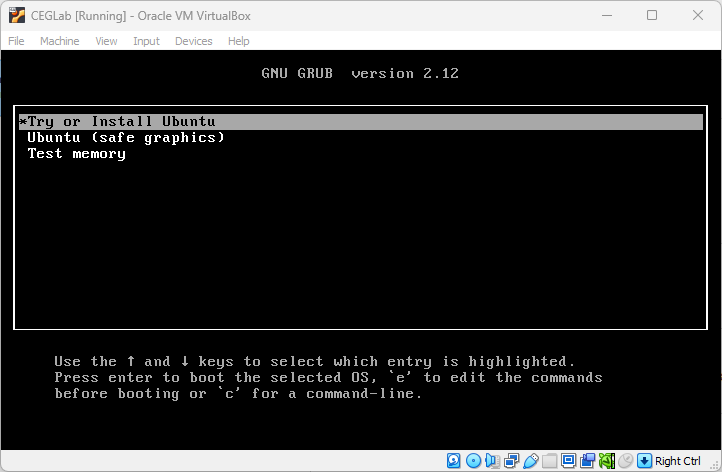Open the File menu
This screenshot has height=472, width=722.
pos(16,41)
